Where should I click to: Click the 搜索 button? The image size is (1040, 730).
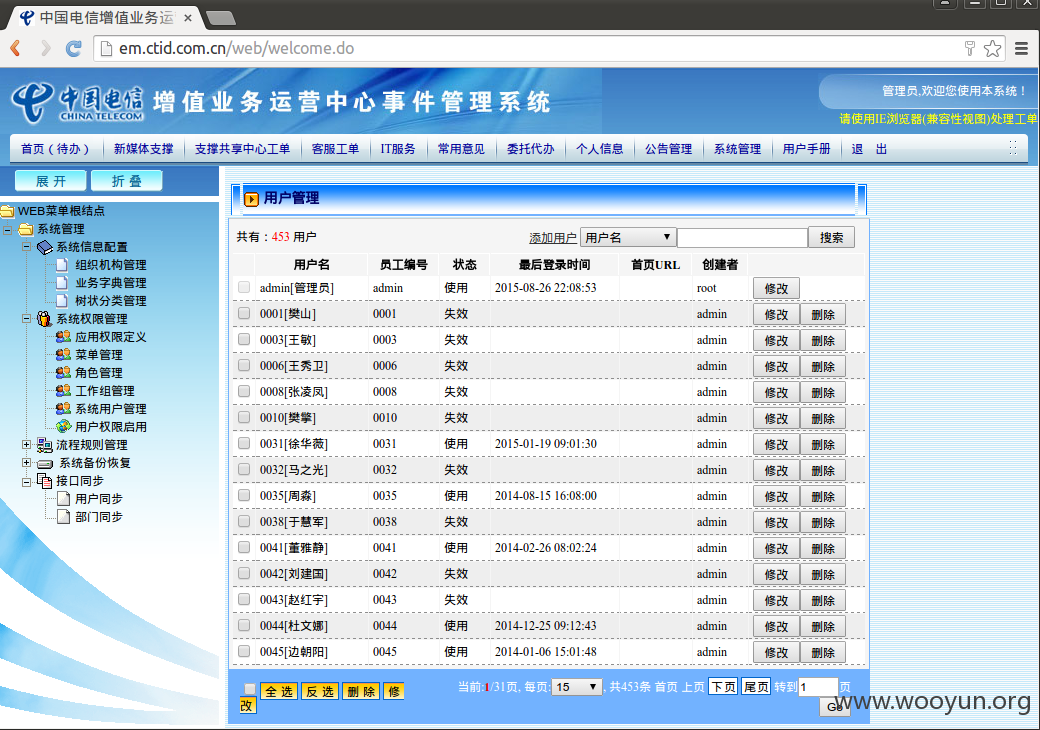831,237
